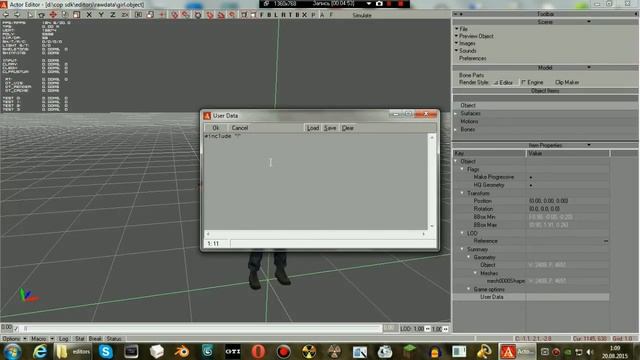Switch to Top view (T)

[x=290, y=15]
